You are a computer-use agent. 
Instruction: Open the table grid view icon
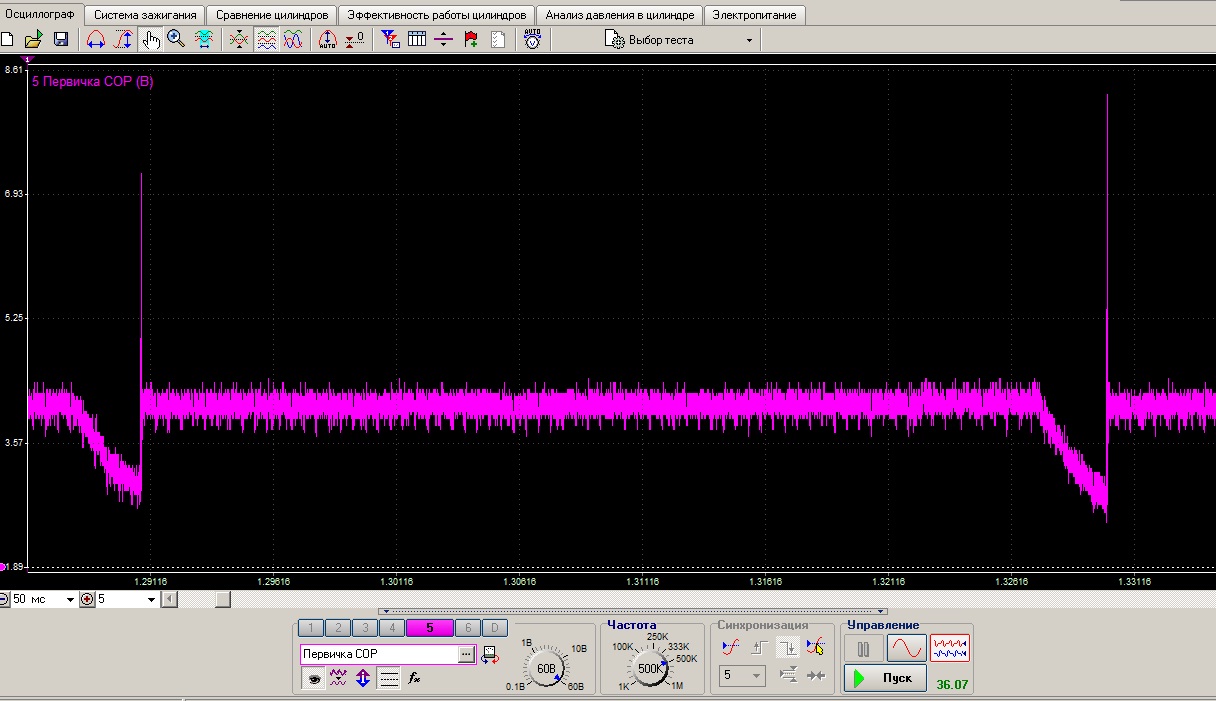(x=417, y=40)
